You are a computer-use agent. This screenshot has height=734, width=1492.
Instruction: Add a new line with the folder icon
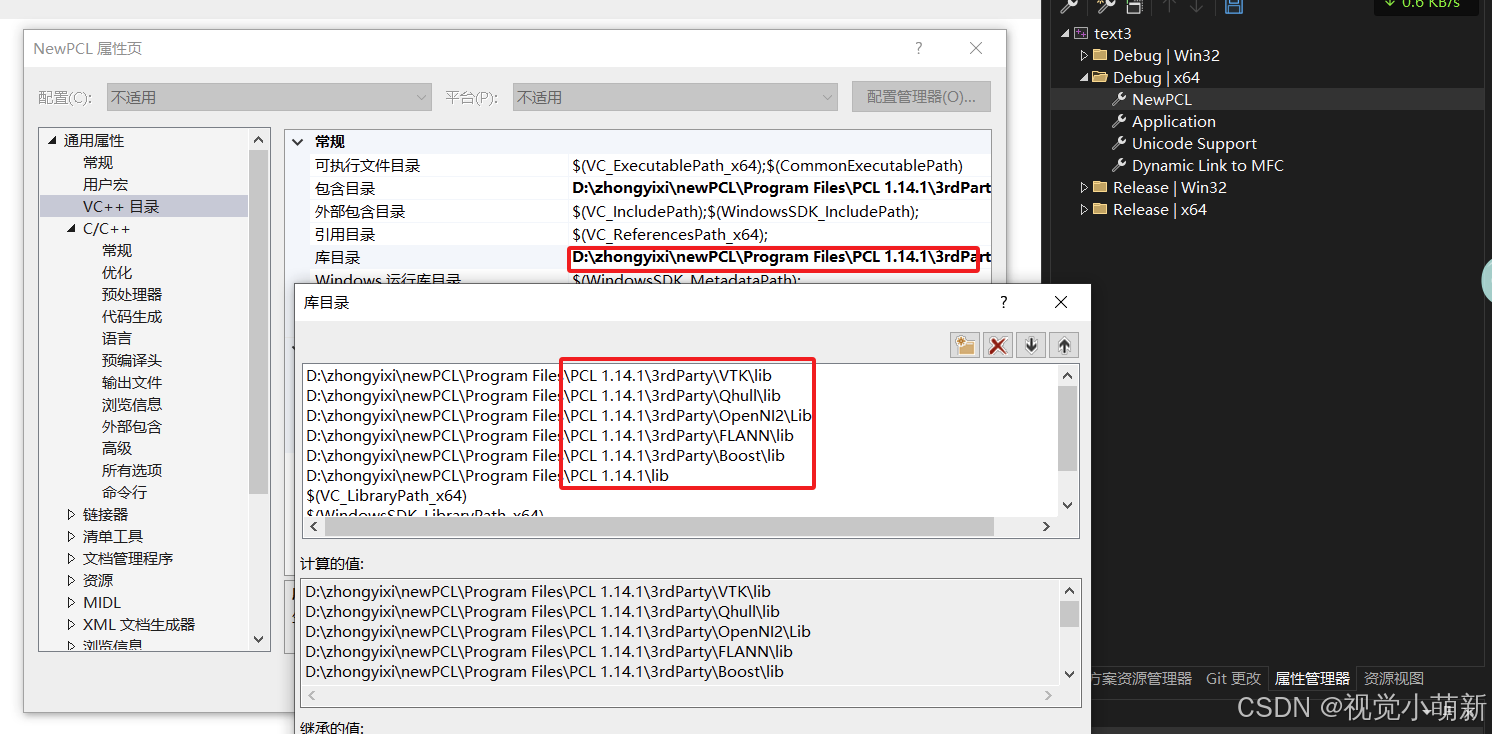964,344
